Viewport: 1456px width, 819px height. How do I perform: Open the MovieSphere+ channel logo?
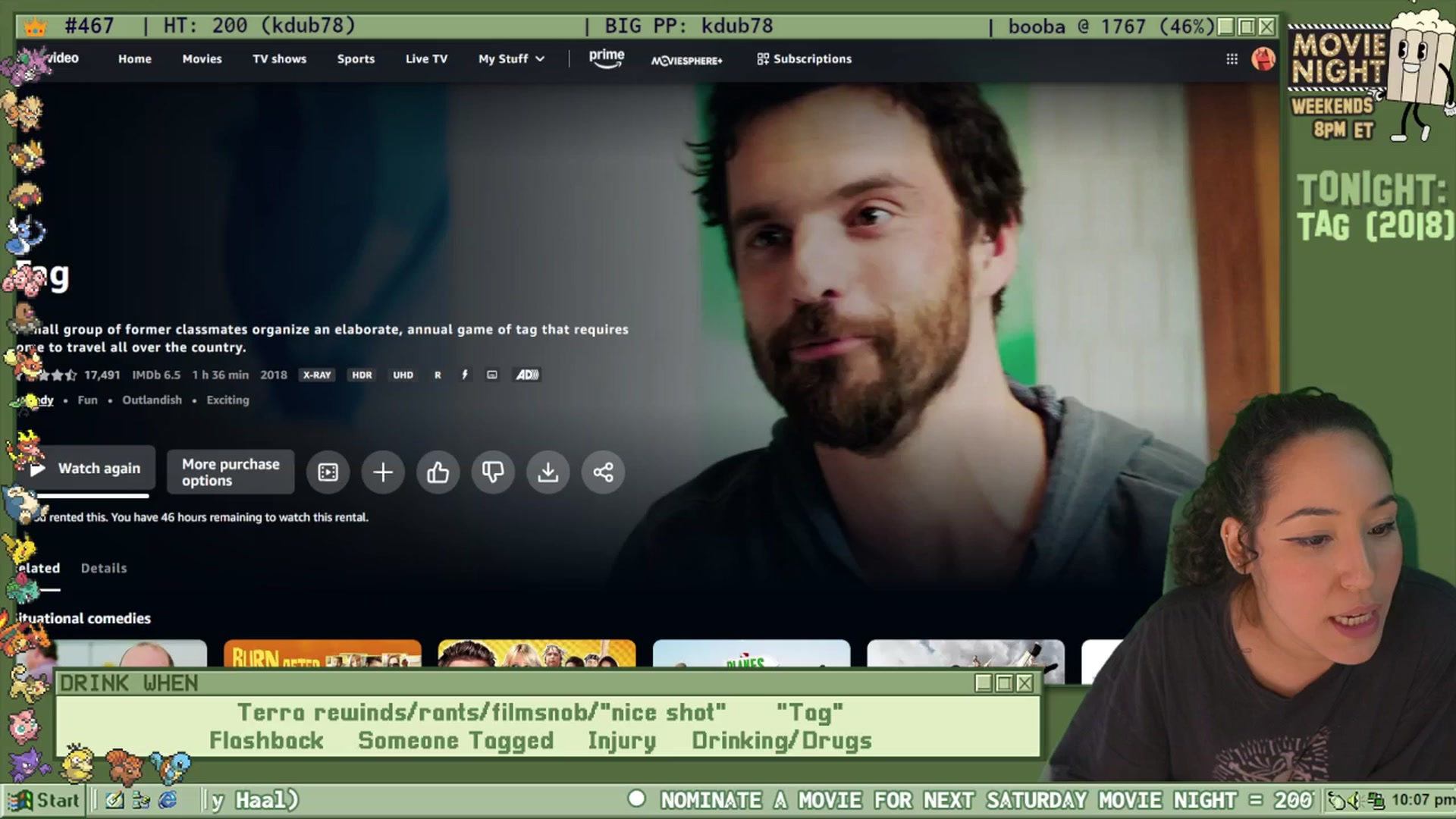point(687,60)
